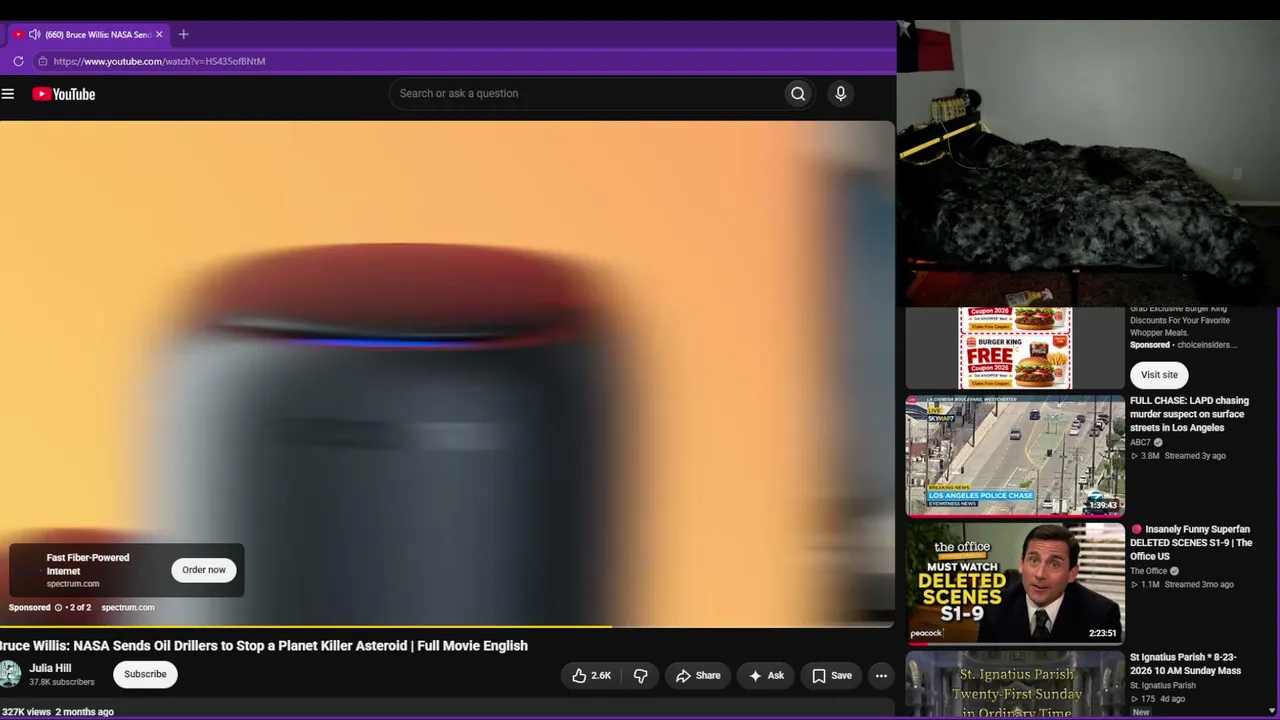Screen dimensions: 1280x720
Task: Open the St. Ignatius Parish mass thumbnail
Action: pos(1015,685)
